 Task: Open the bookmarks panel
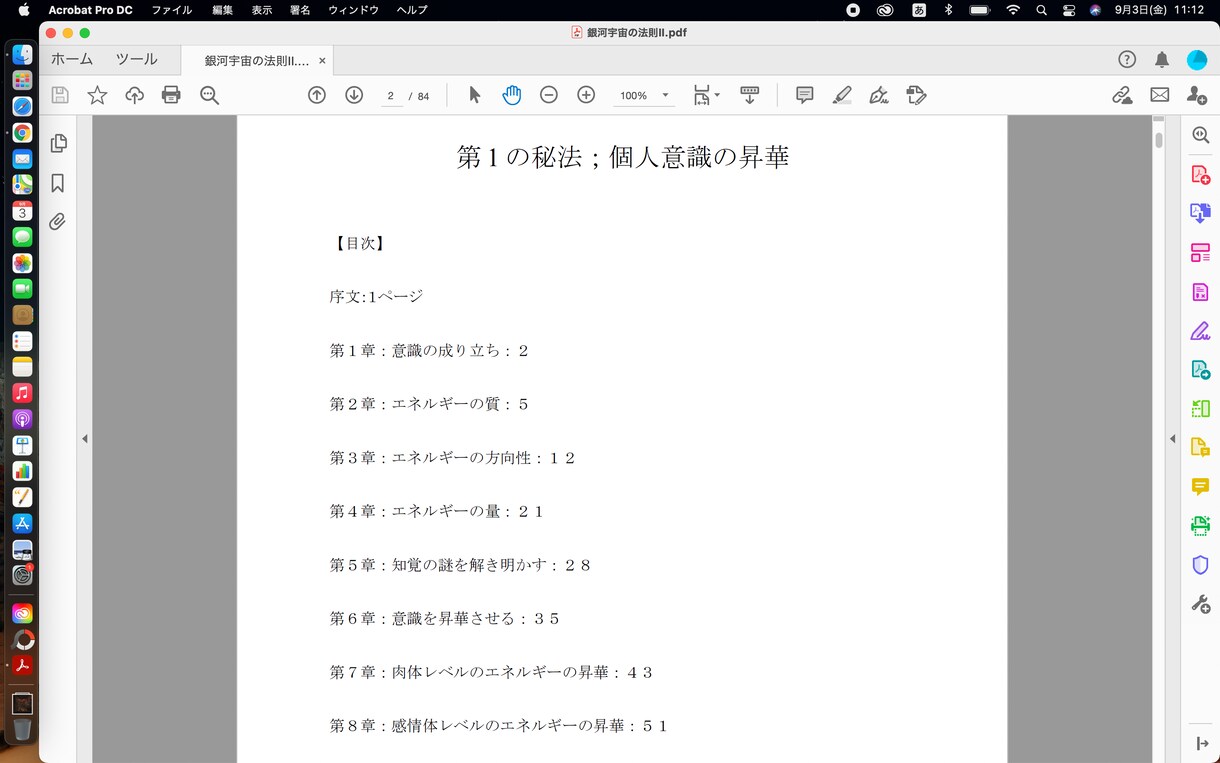pyautogui.click(x=58, y=183)
